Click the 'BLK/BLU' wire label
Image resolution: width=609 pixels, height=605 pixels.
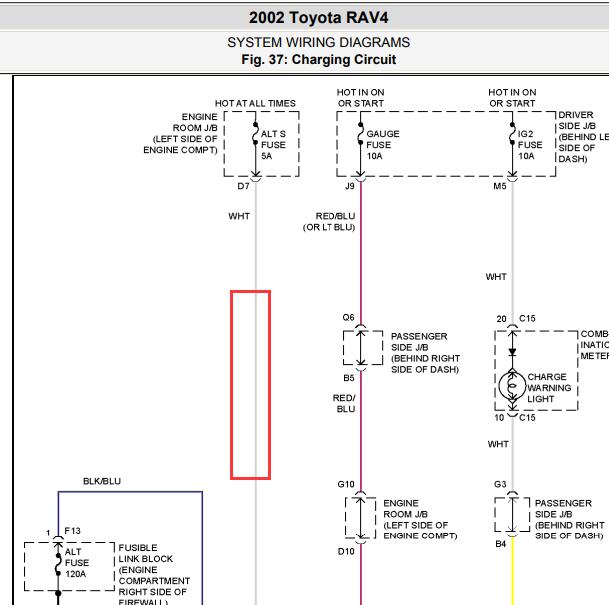pos(102,482)
